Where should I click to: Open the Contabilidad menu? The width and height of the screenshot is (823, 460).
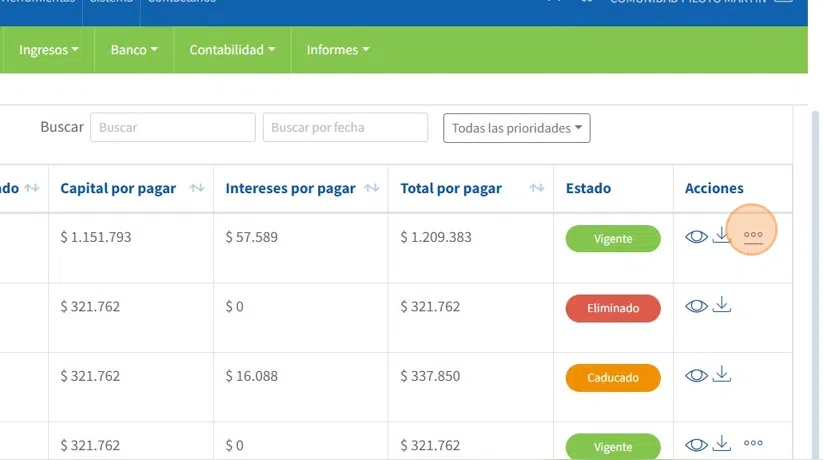click(x=232, y=50)
